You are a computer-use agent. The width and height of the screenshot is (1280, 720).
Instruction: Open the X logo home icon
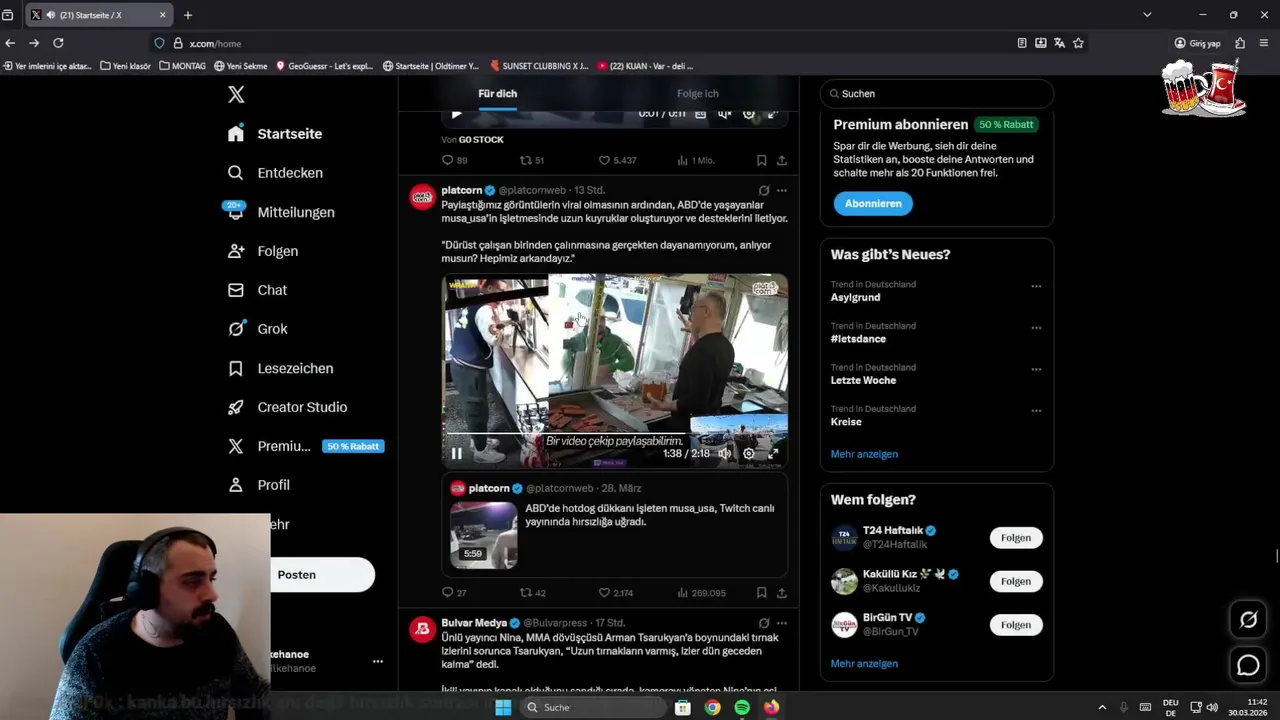pos(236,94)
